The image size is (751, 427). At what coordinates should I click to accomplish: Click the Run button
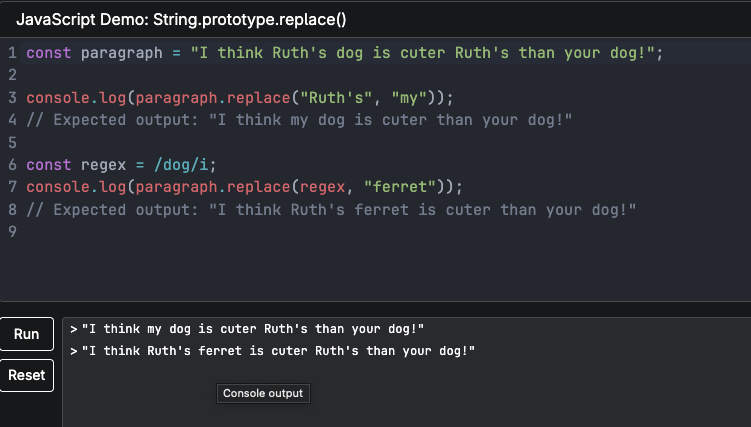click(x=27, y=334)
